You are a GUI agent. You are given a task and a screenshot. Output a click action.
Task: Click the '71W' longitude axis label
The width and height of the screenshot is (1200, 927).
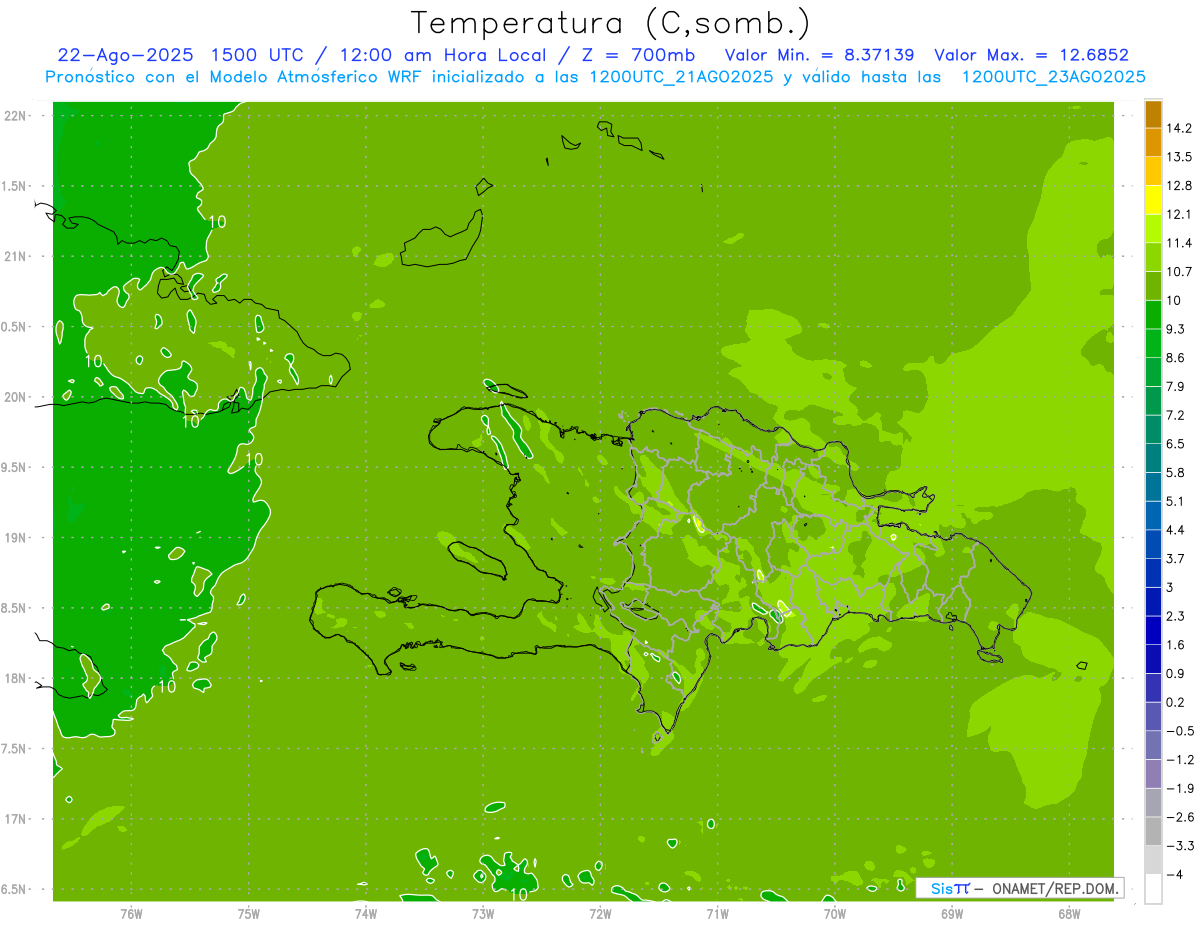pyautogui.click(x=717, y=913)
